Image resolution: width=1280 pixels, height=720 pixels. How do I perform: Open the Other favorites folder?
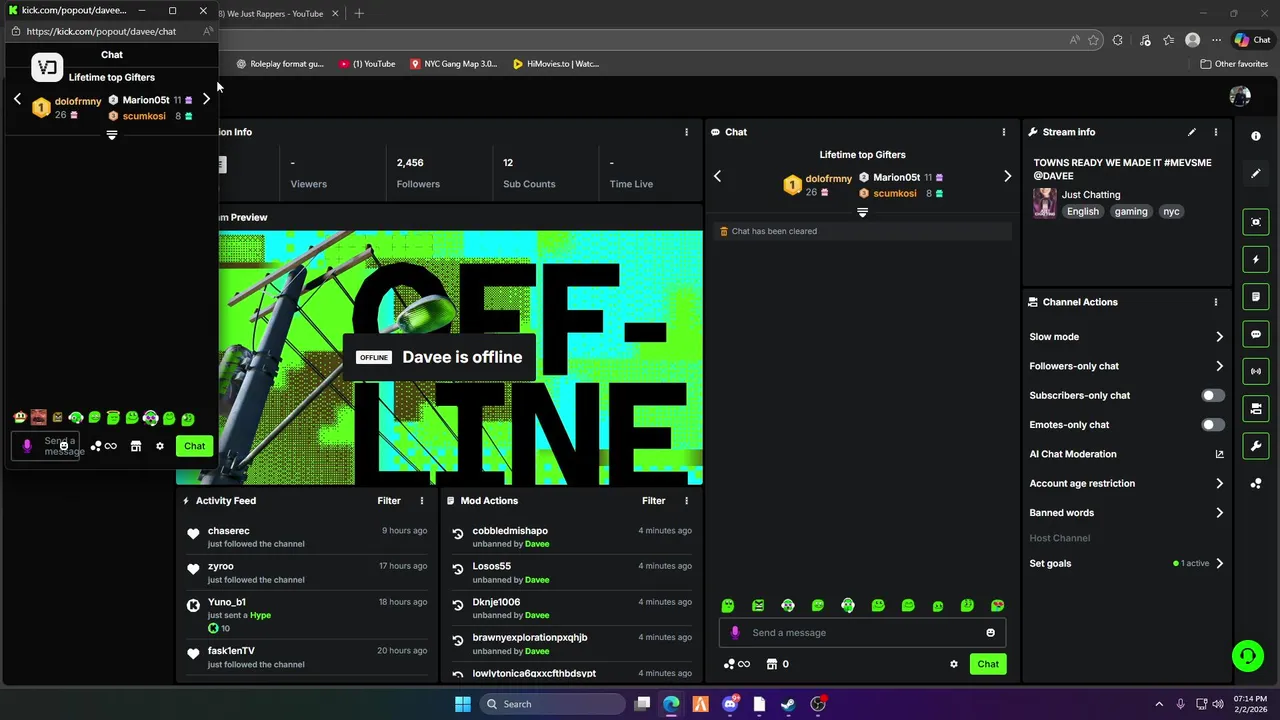1234,64
